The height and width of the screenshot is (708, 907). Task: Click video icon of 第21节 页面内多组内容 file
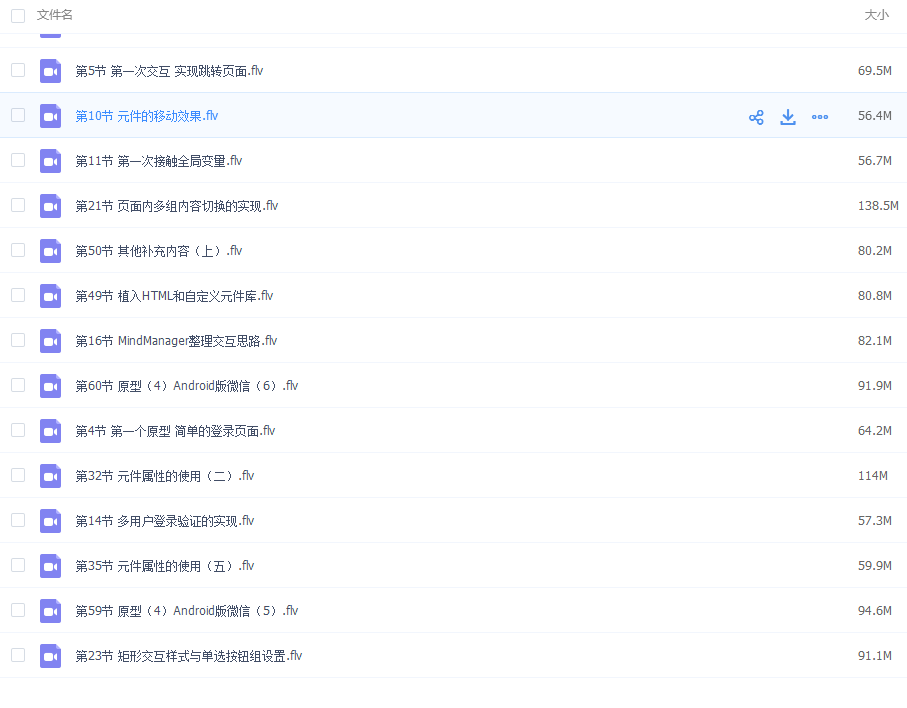click(x=50, y=206)
